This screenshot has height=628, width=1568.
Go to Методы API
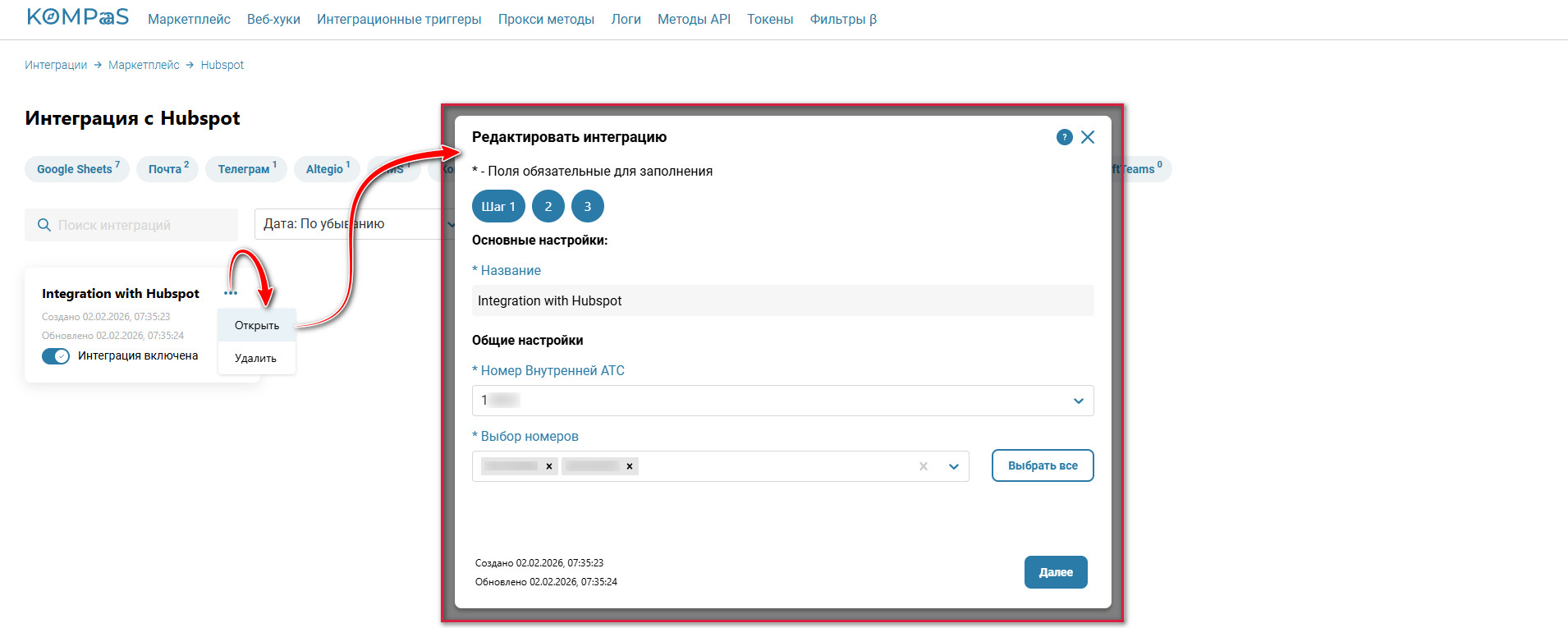[694, 19]
